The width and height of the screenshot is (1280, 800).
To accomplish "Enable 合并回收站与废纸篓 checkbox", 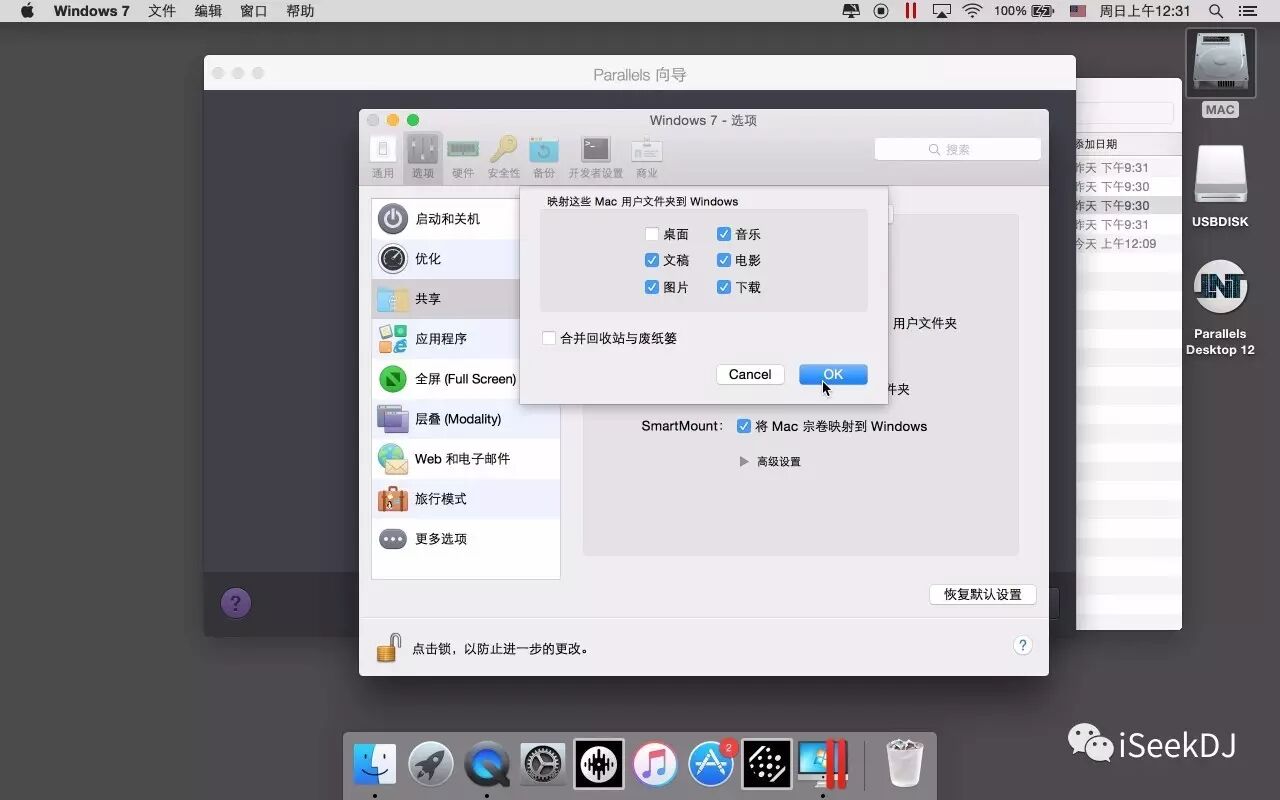I will point(549,338).
